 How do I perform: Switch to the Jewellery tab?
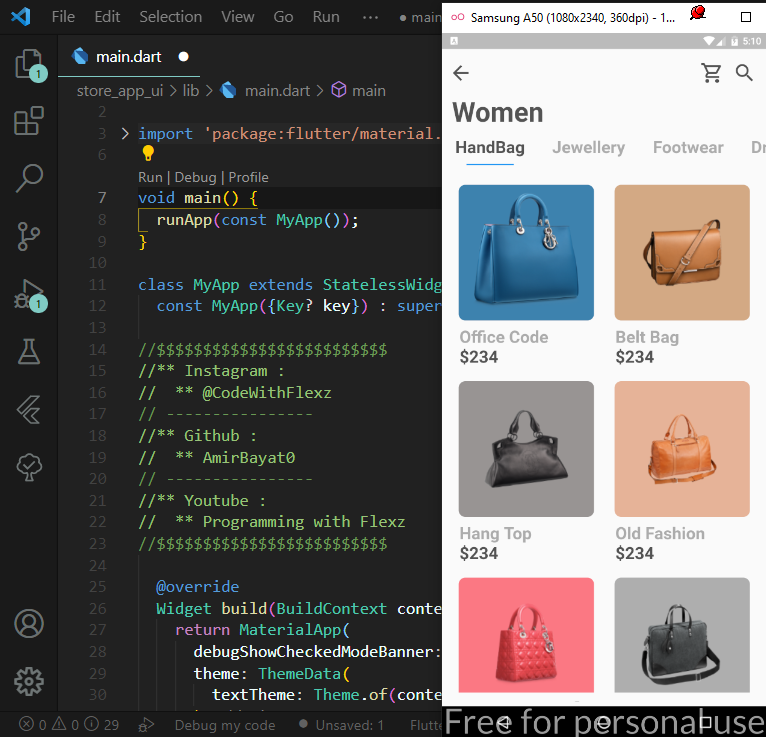588,148
